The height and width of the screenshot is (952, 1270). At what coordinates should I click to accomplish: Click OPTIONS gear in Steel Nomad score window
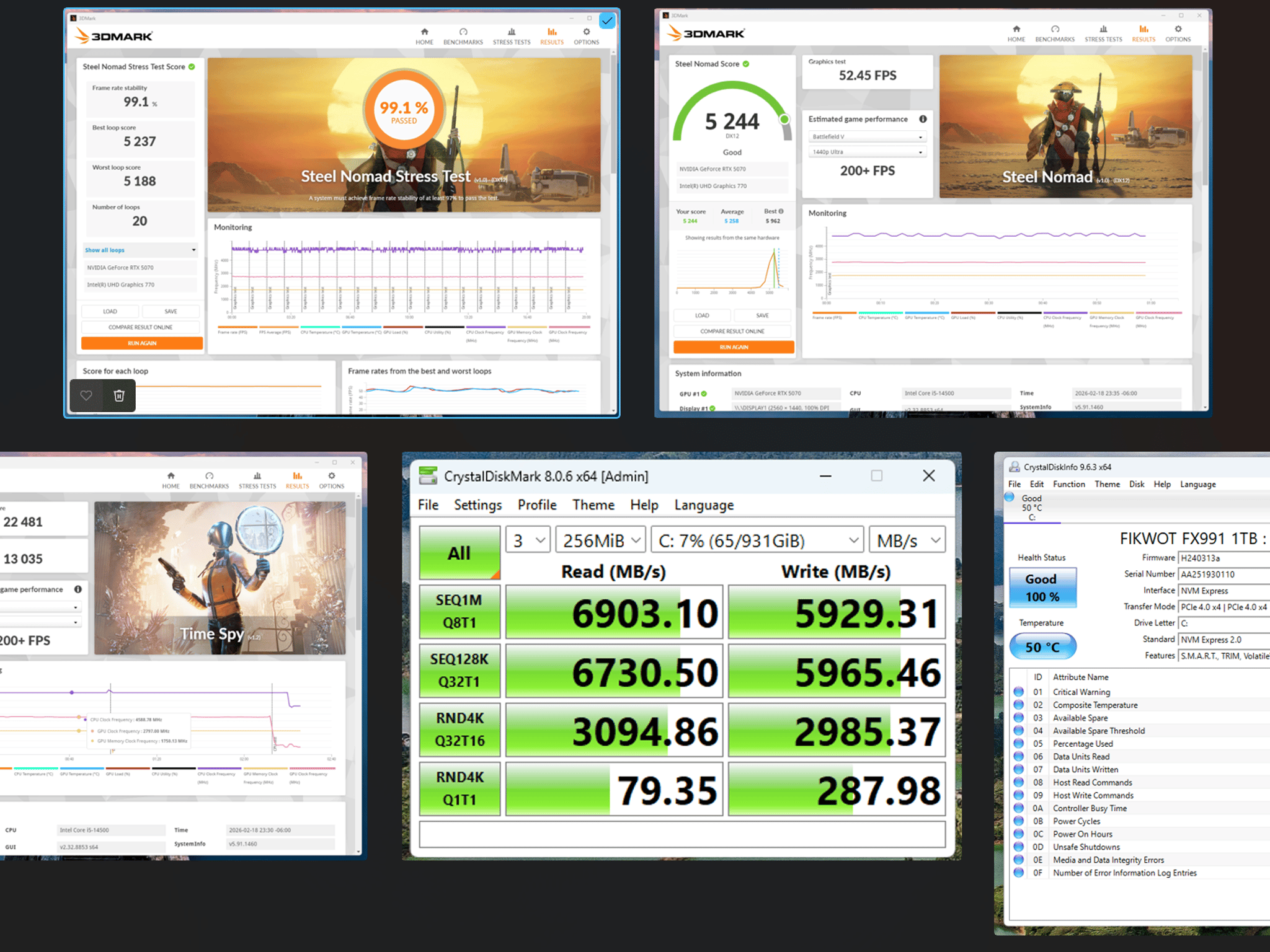click(1178, 33)
